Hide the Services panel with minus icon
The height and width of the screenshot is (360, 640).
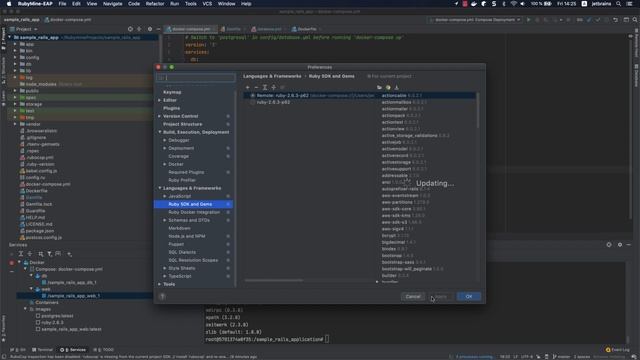(629, 244)
